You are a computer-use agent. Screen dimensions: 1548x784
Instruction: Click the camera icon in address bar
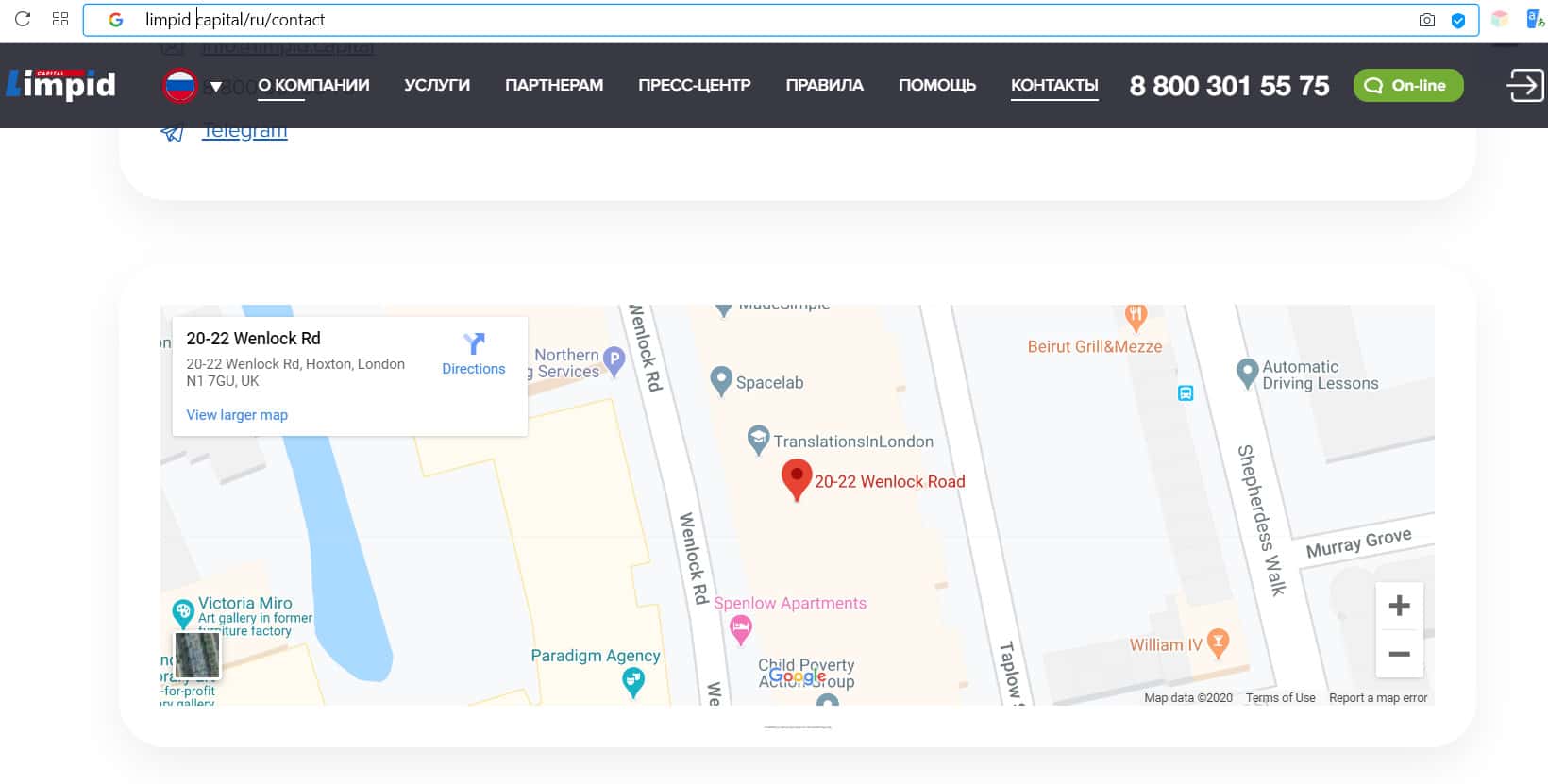1426,20
